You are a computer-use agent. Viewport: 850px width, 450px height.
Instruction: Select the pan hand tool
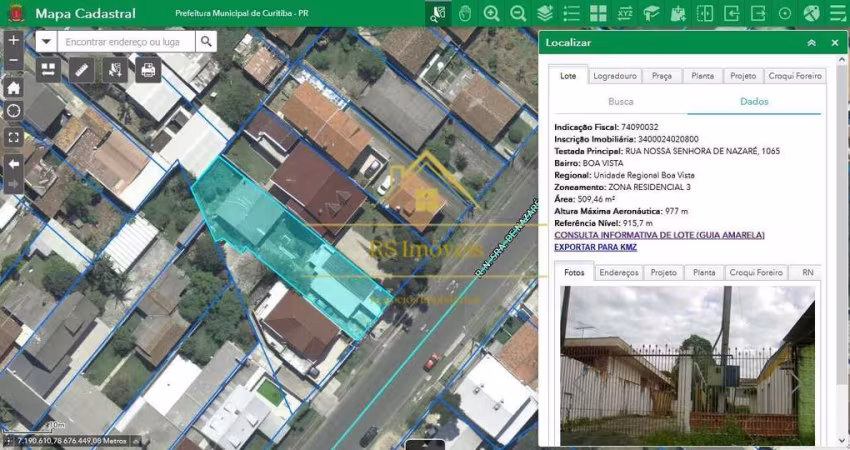click(x=465, y=13)
